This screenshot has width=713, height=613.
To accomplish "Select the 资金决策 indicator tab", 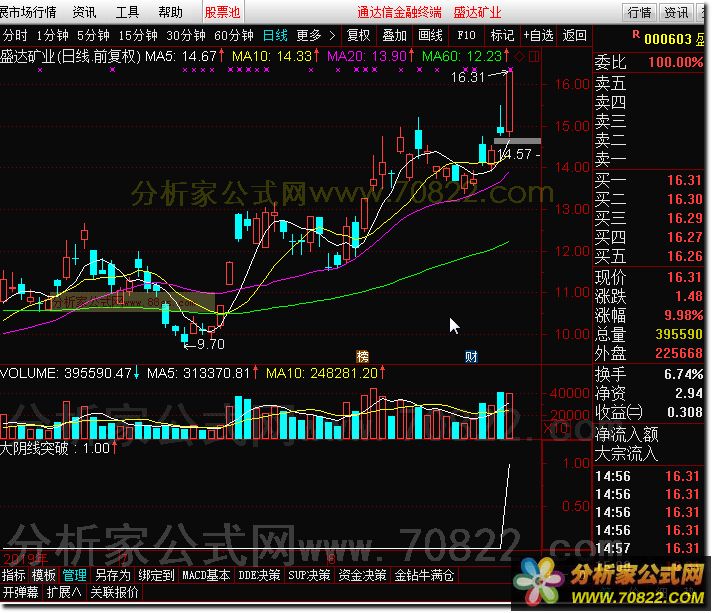I will click(x=362, y=576).
